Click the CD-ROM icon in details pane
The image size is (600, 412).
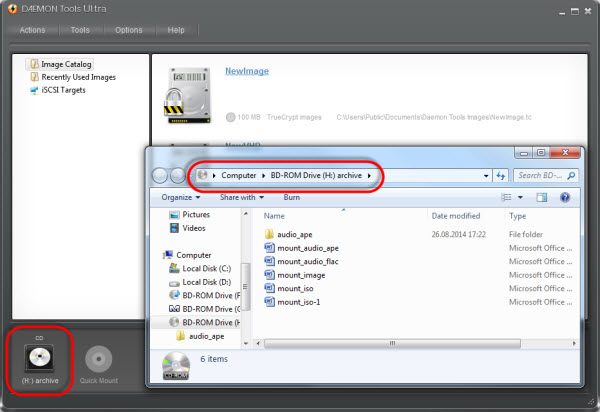[x=176, y=365]
